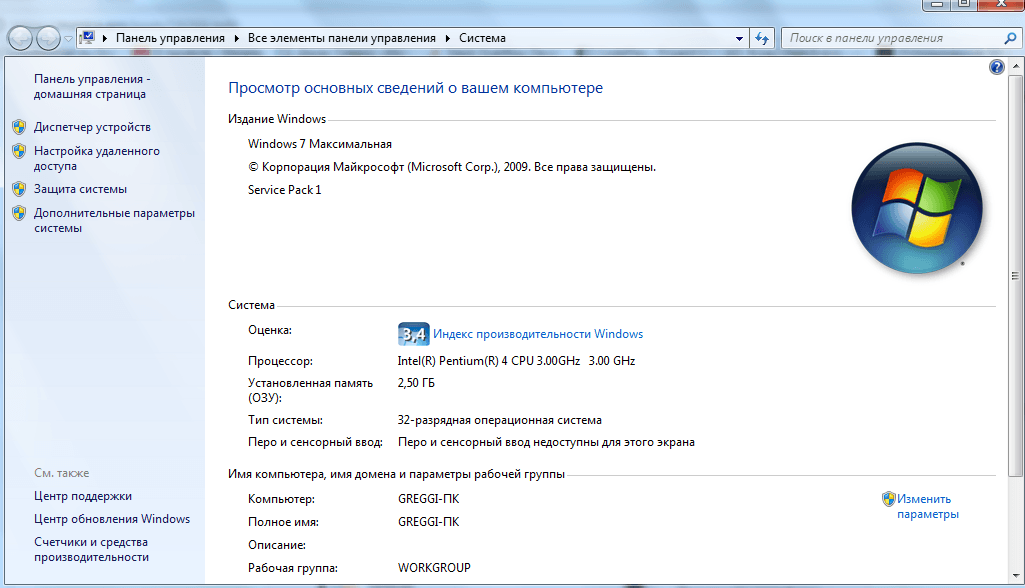Viewport: 1025px width, 588px height.
Task: Open Центр поддержки link
Action: tap(83, 496)
